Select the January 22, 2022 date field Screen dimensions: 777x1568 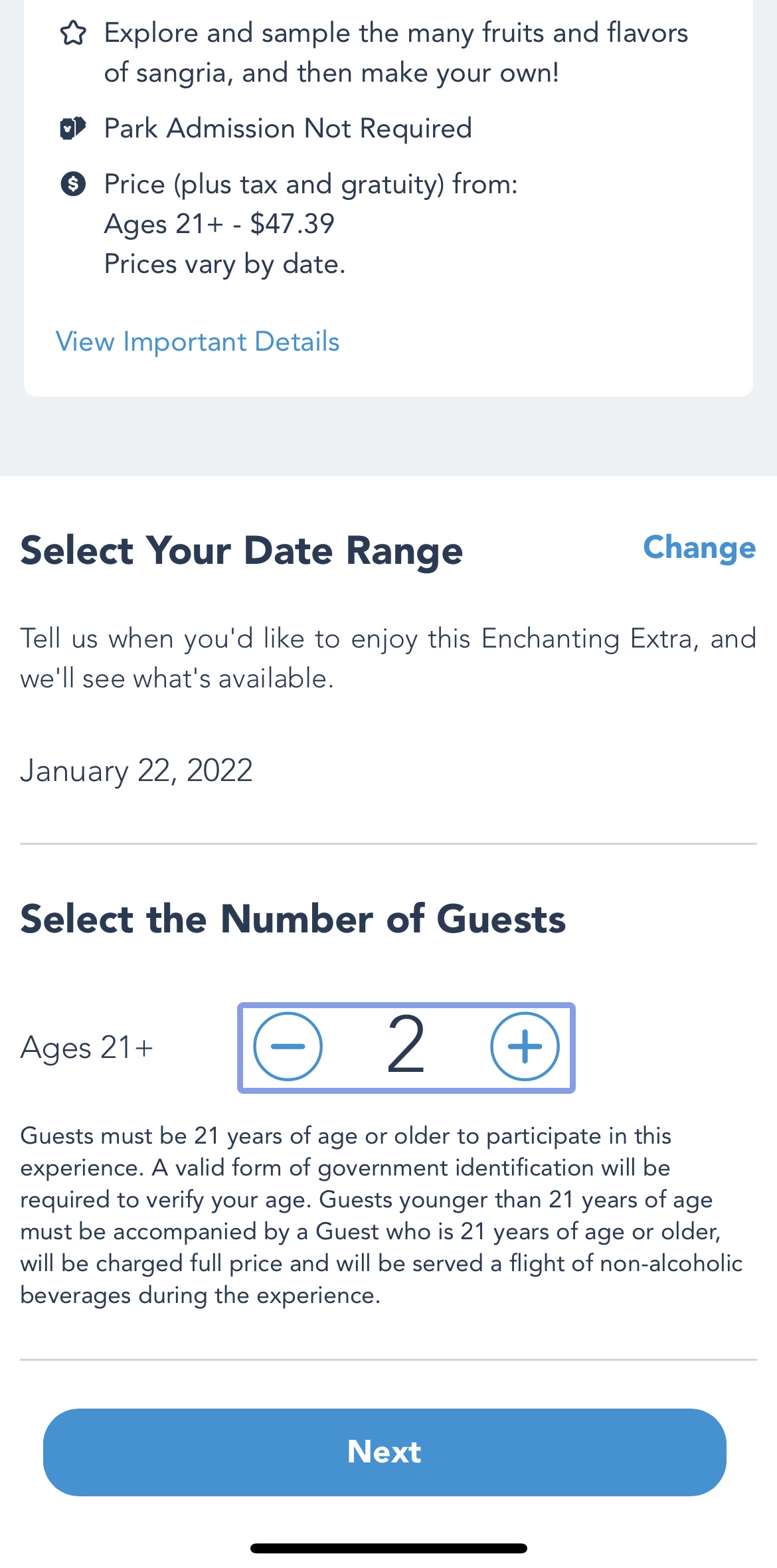(137, 770)
